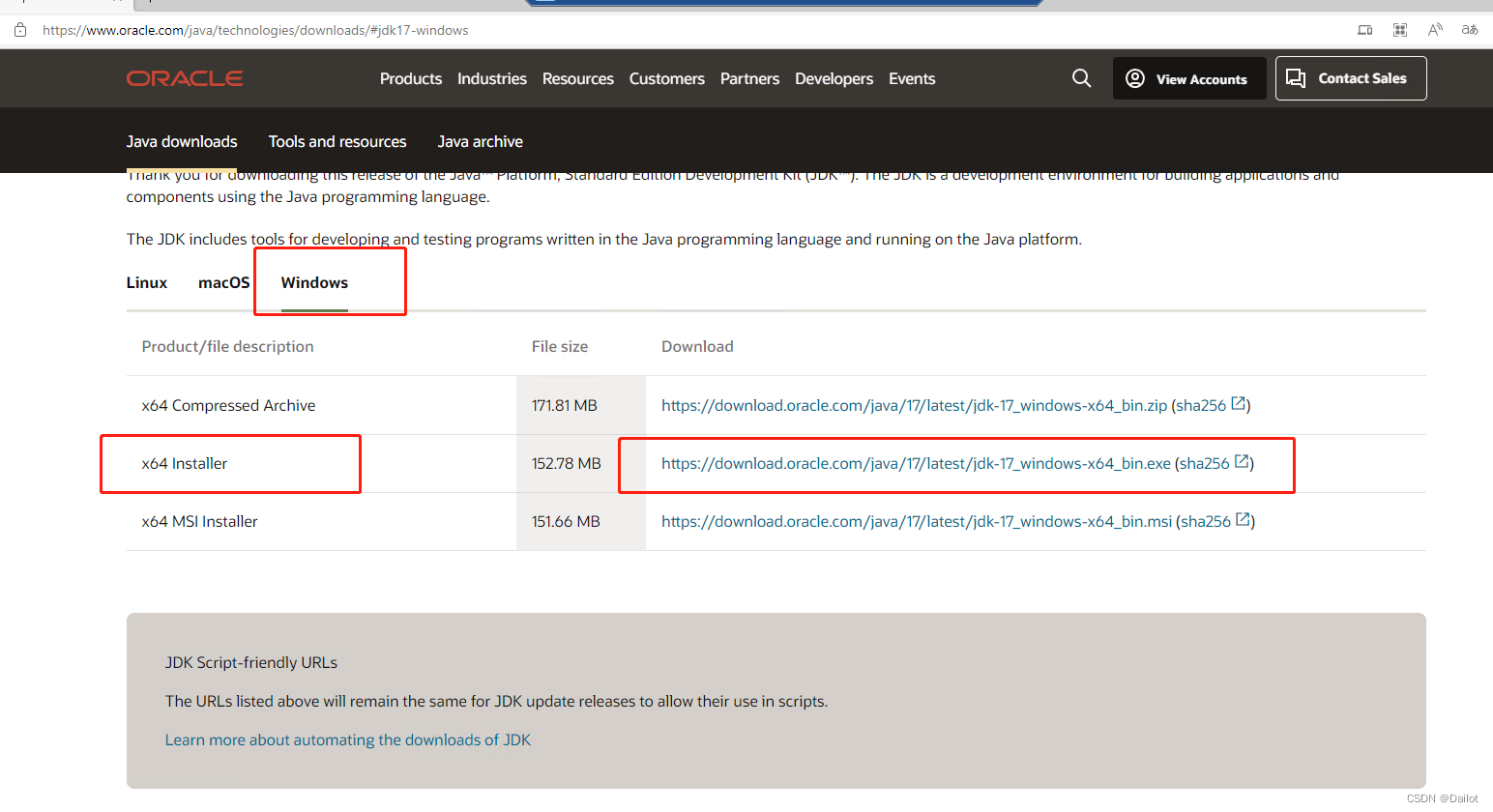
Task: Open sha256 link for the exe installer
Action: (x=1205, y=463)
